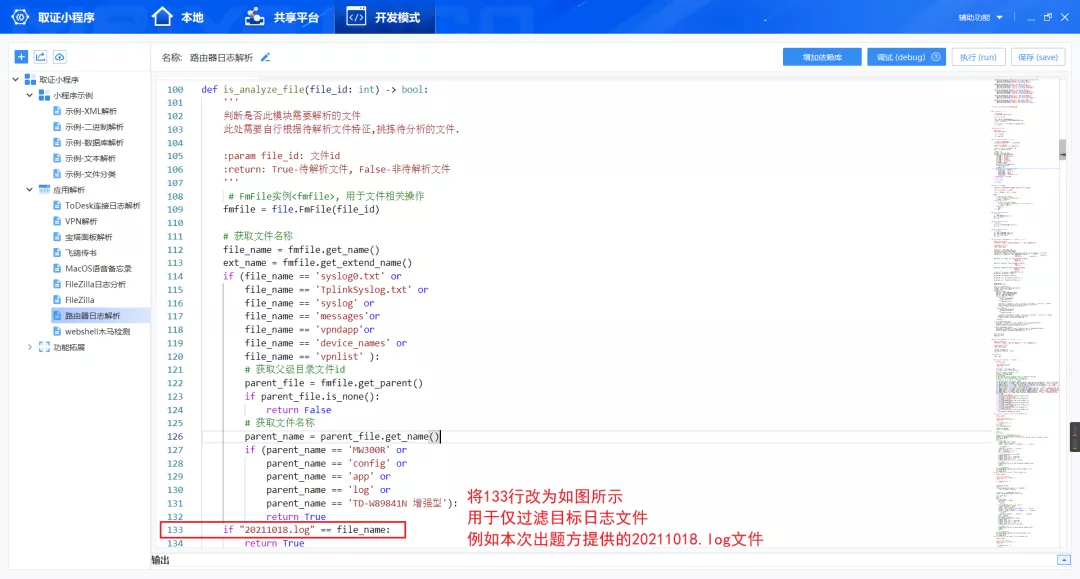1080x579 pixels.
Task: Click the 取证小程序 logo icon
Action: [21, 17]
